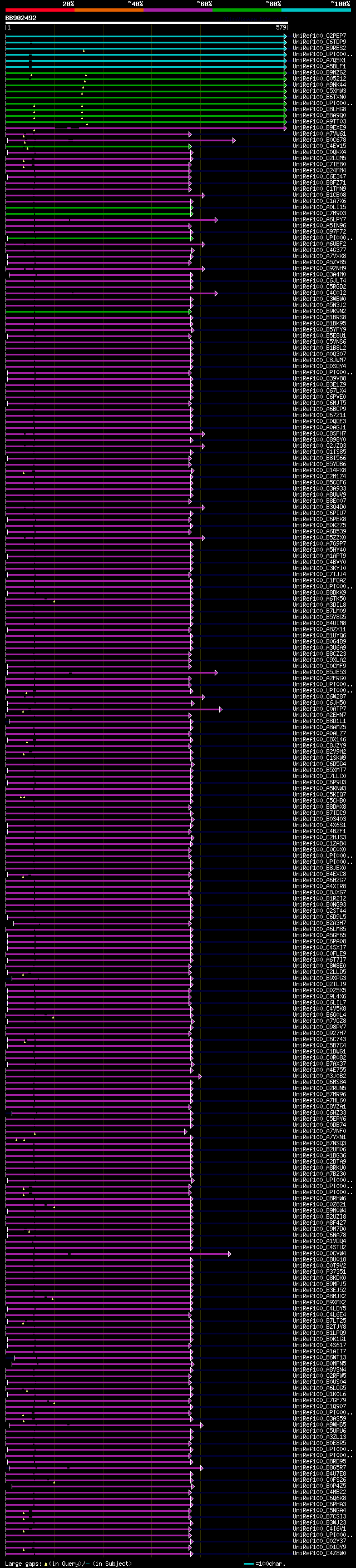This screenshot has width=356, height=1568.
Task: Select the label UniRef100_B0NG93
Action: [319, 904]
